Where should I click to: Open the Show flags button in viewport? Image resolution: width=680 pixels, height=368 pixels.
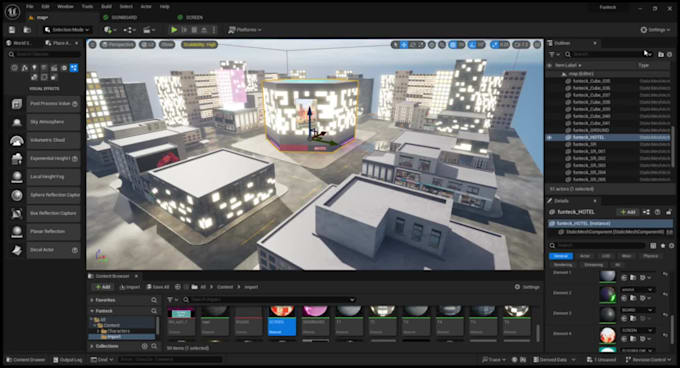tap(167, 45)
